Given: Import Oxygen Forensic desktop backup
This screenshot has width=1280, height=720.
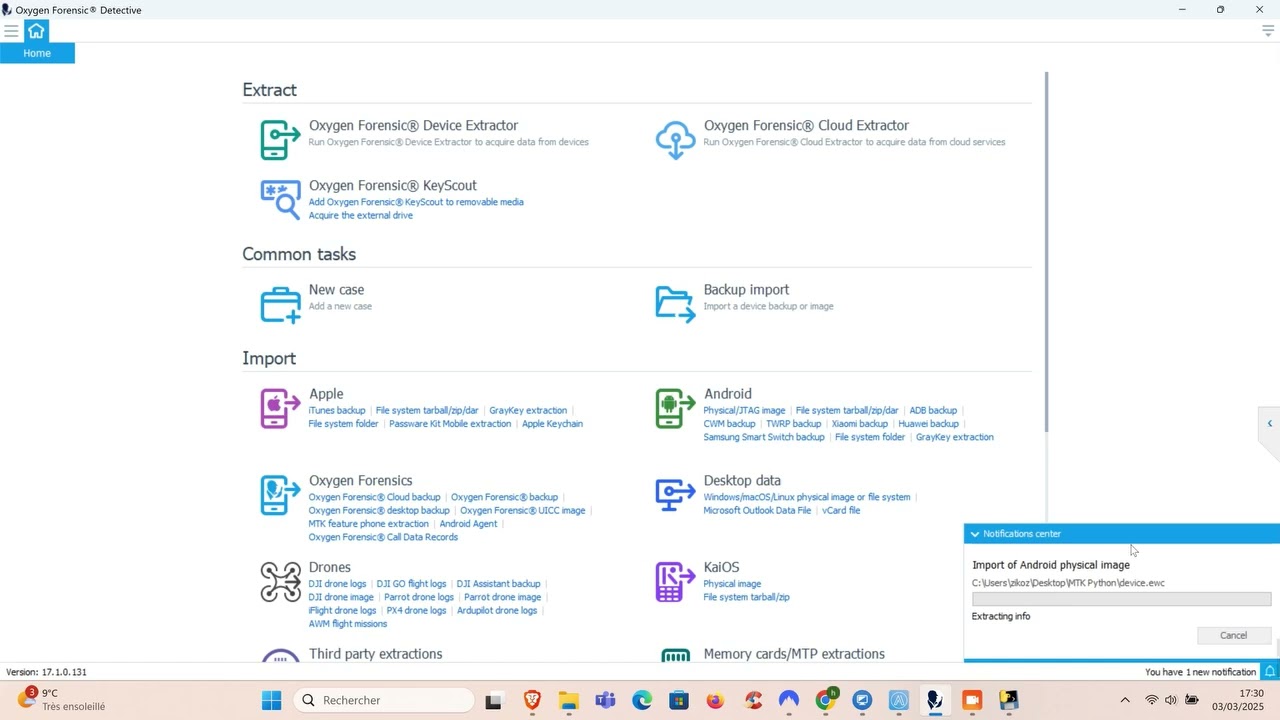Looking at the screenshot, I should (x=379, y=510).
